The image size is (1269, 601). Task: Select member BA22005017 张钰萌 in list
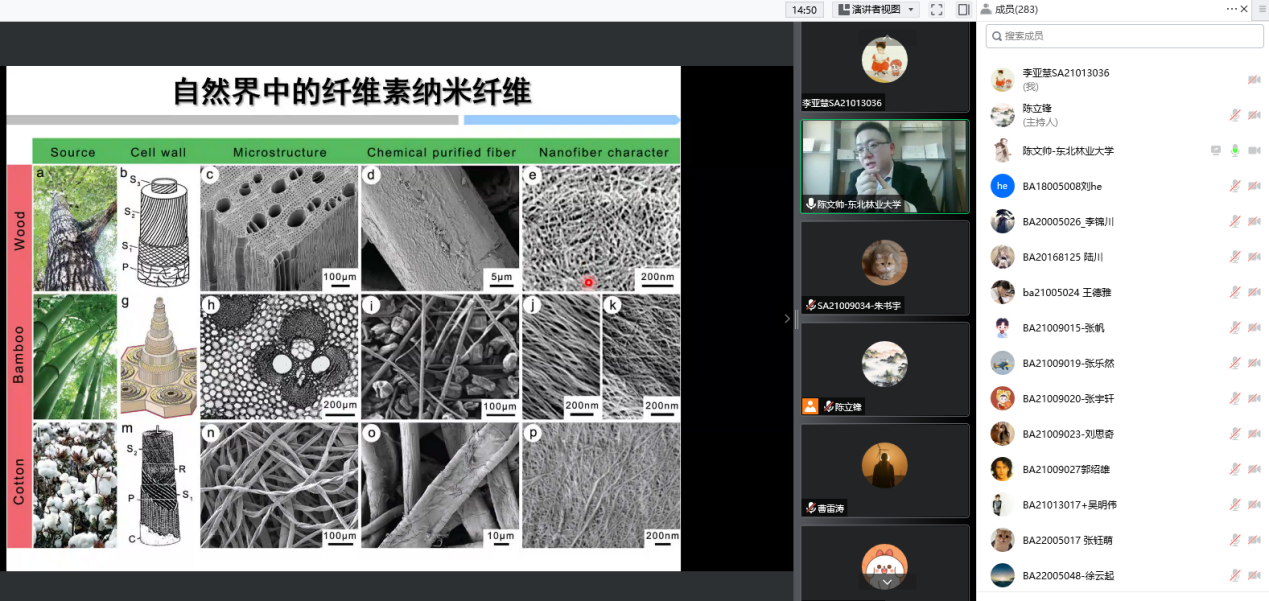point(1067,540)
